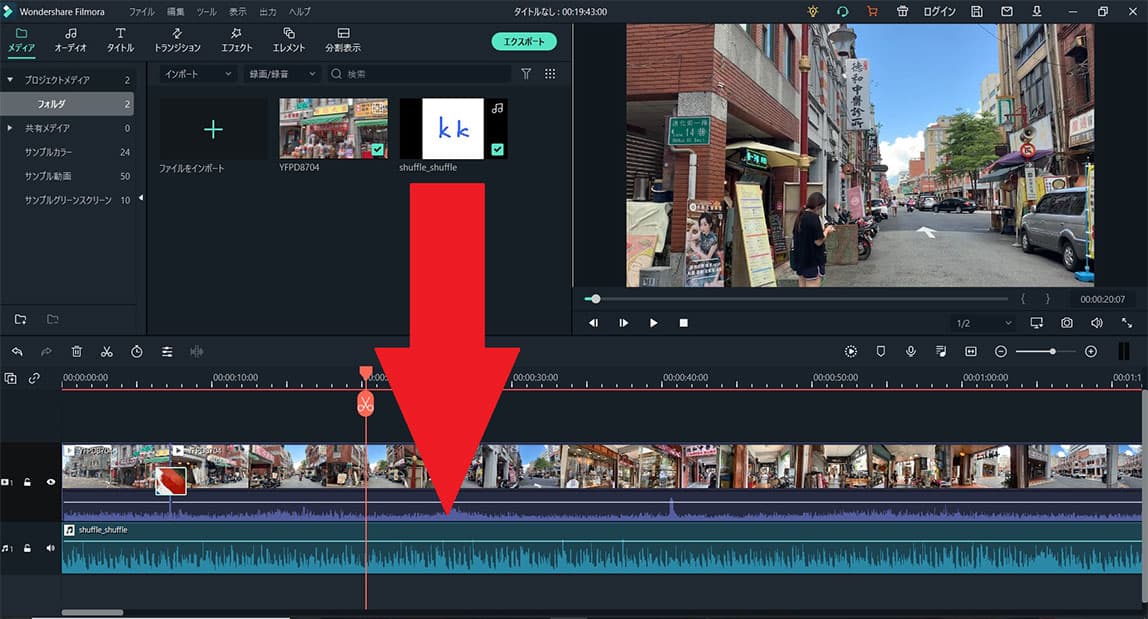Screen dimensions: 1148x619
Task: Click the timeline zoom slider handle
Action: click(1052, 352)
